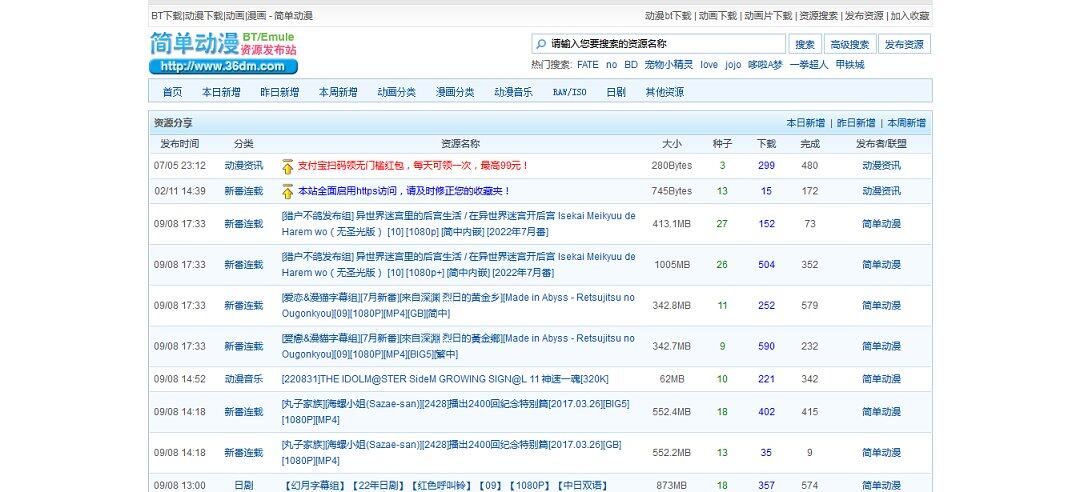Open 动画片下载 top link
The height and width of the screenshot is (492, 1080).
pyautogui.click(x=768, y=15)
